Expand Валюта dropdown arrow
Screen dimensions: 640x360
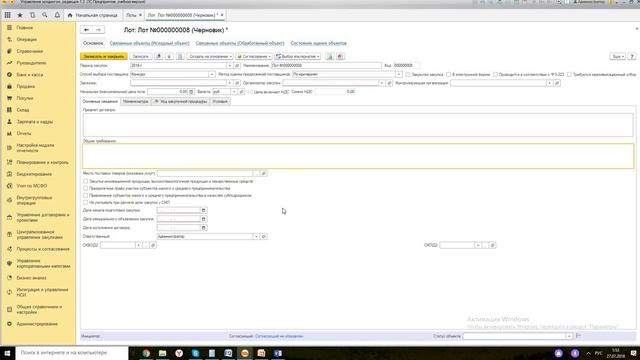coord(233,92)
